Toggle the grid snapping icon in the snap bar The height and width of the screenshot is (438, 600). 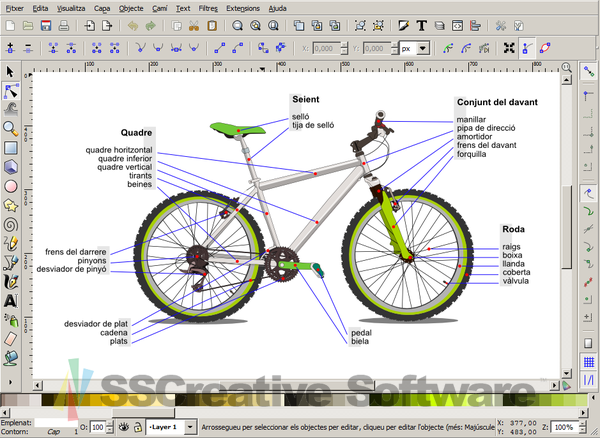(x=589, y=361)
